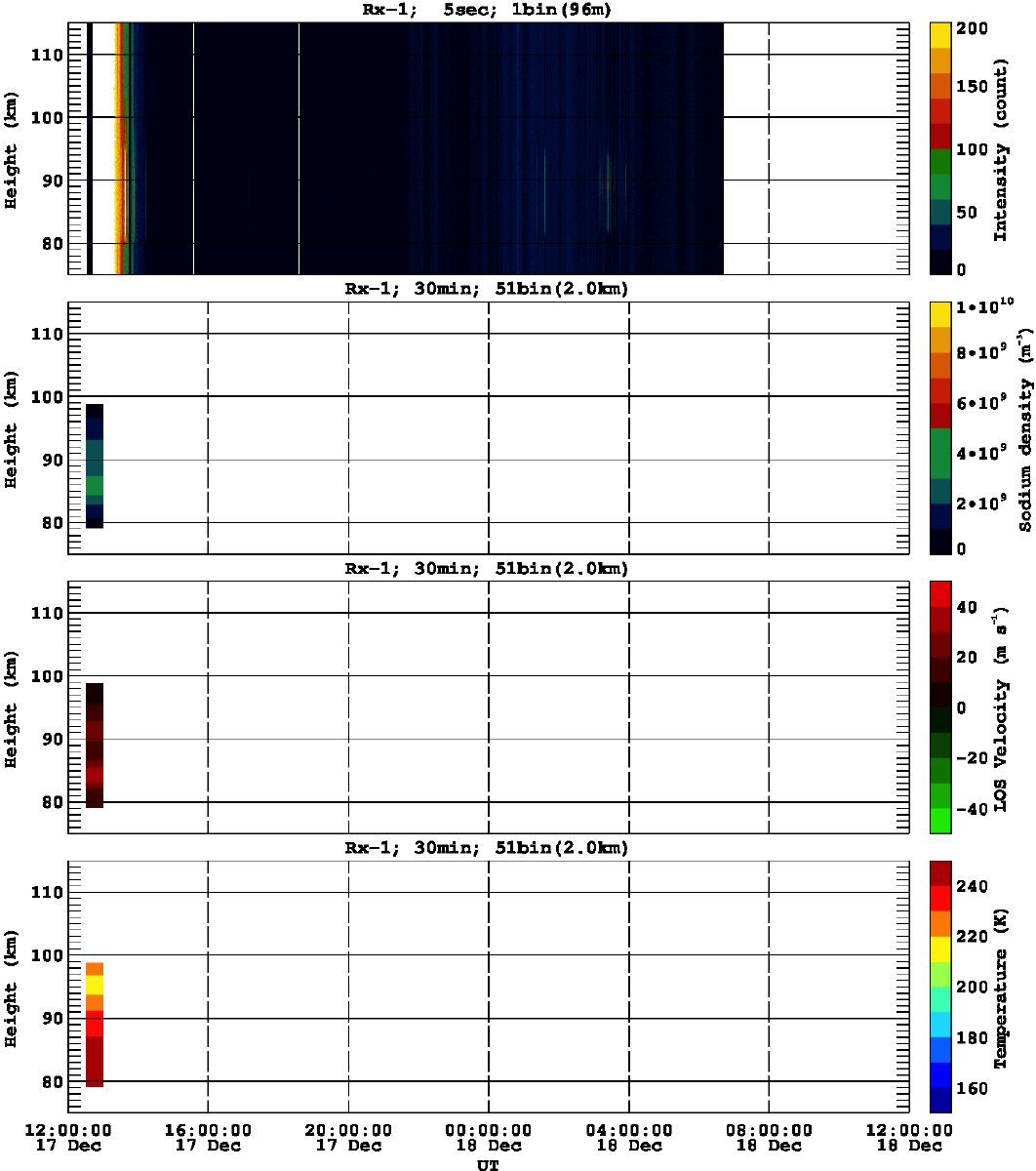Click the orange-yellow bright band in intensity plot
The image size is (1036, 1171).
(121, 146)
